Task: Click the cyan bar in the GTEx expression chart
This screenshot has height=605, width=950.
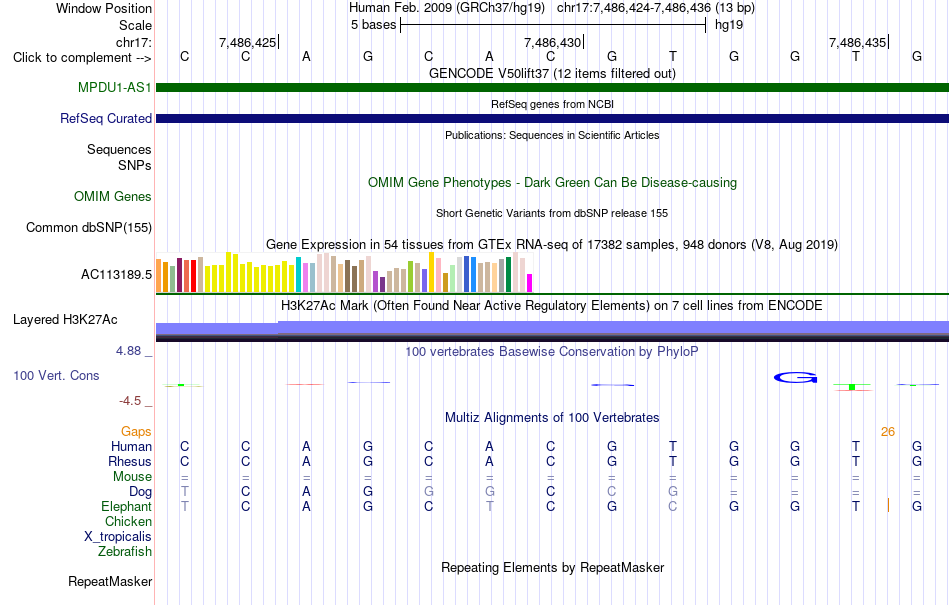Action: tap(299, 275)
